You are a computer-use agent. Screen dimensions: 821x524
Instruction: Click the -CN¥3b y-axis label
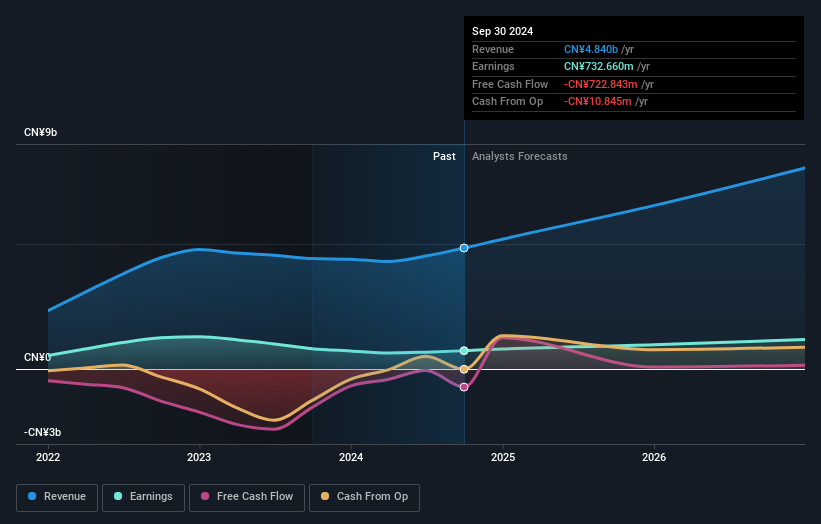coord(42,432)
